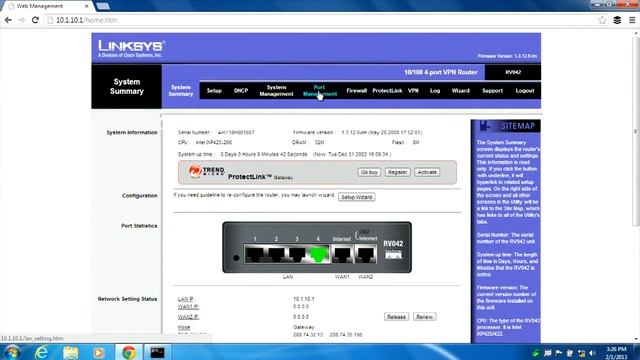The image size is (640, 360).
Task: Click the serial number value
Action: point(236,132)
